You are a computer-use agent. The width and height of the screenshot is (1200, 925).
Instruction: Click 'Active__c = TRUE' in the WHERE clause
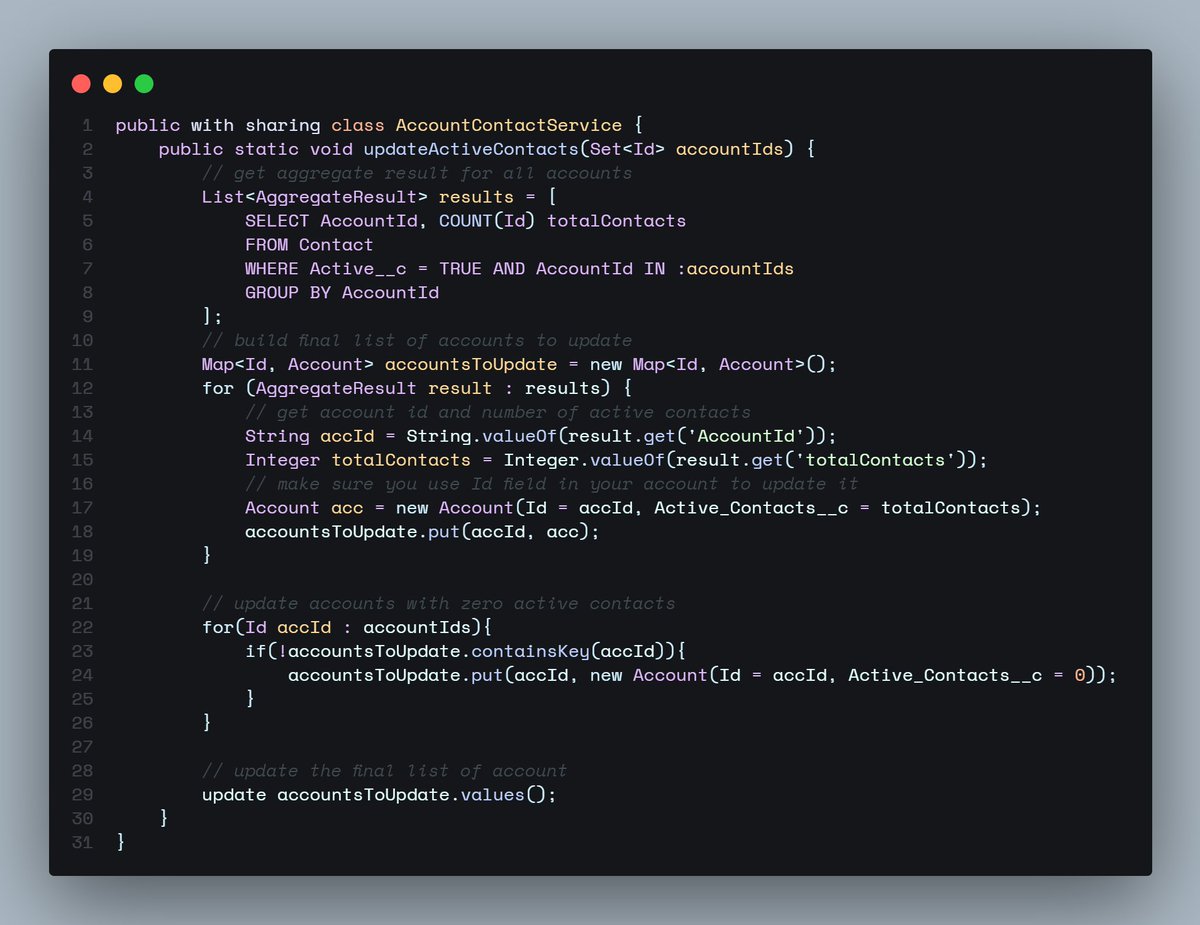coord(396,268)
